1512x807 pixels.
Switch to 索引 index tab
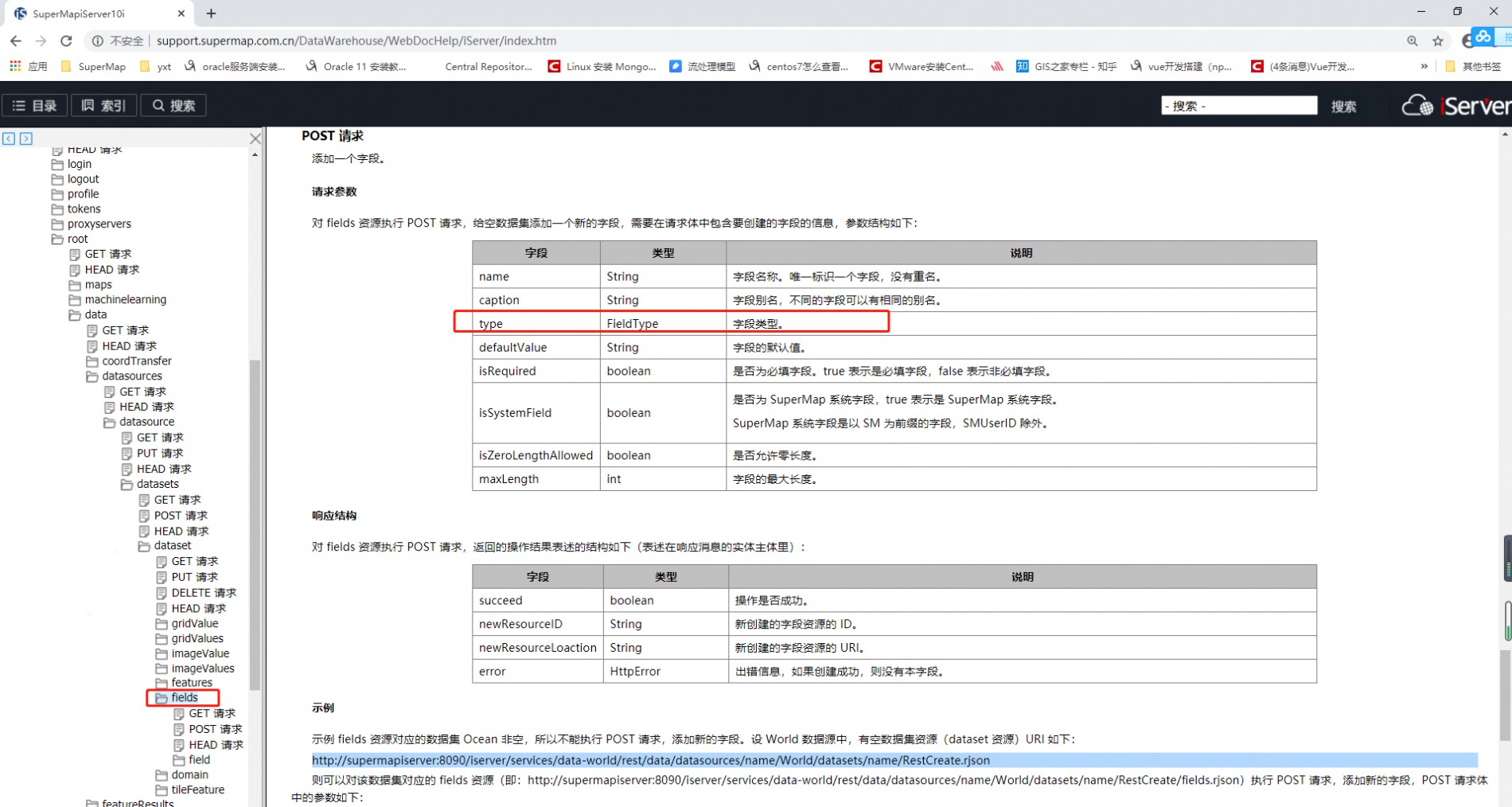[104, 105]
